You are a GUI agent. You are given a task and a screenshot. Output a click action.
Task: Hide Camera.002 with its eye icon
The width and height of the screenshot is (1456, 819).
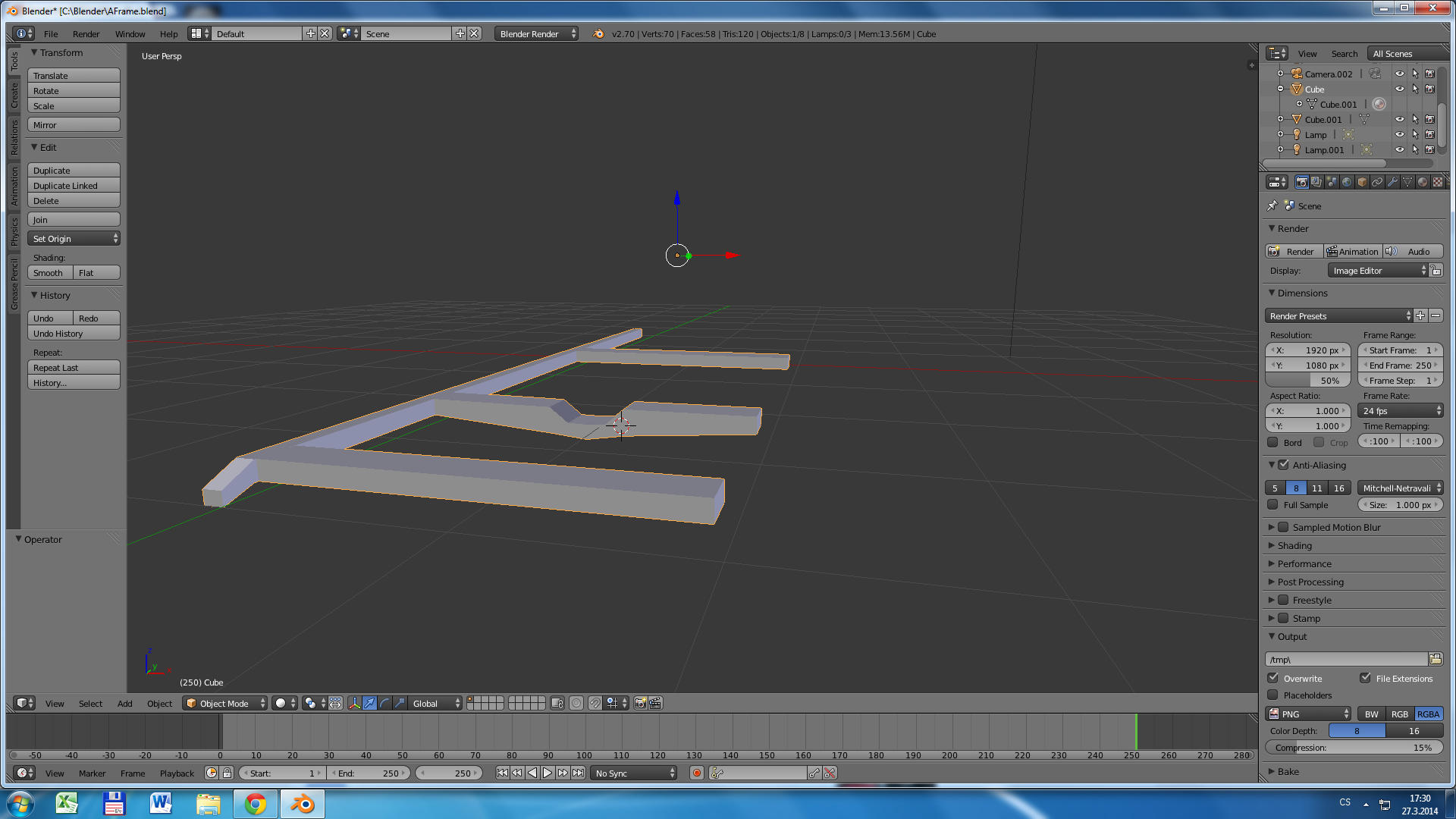coord(1400,74)
